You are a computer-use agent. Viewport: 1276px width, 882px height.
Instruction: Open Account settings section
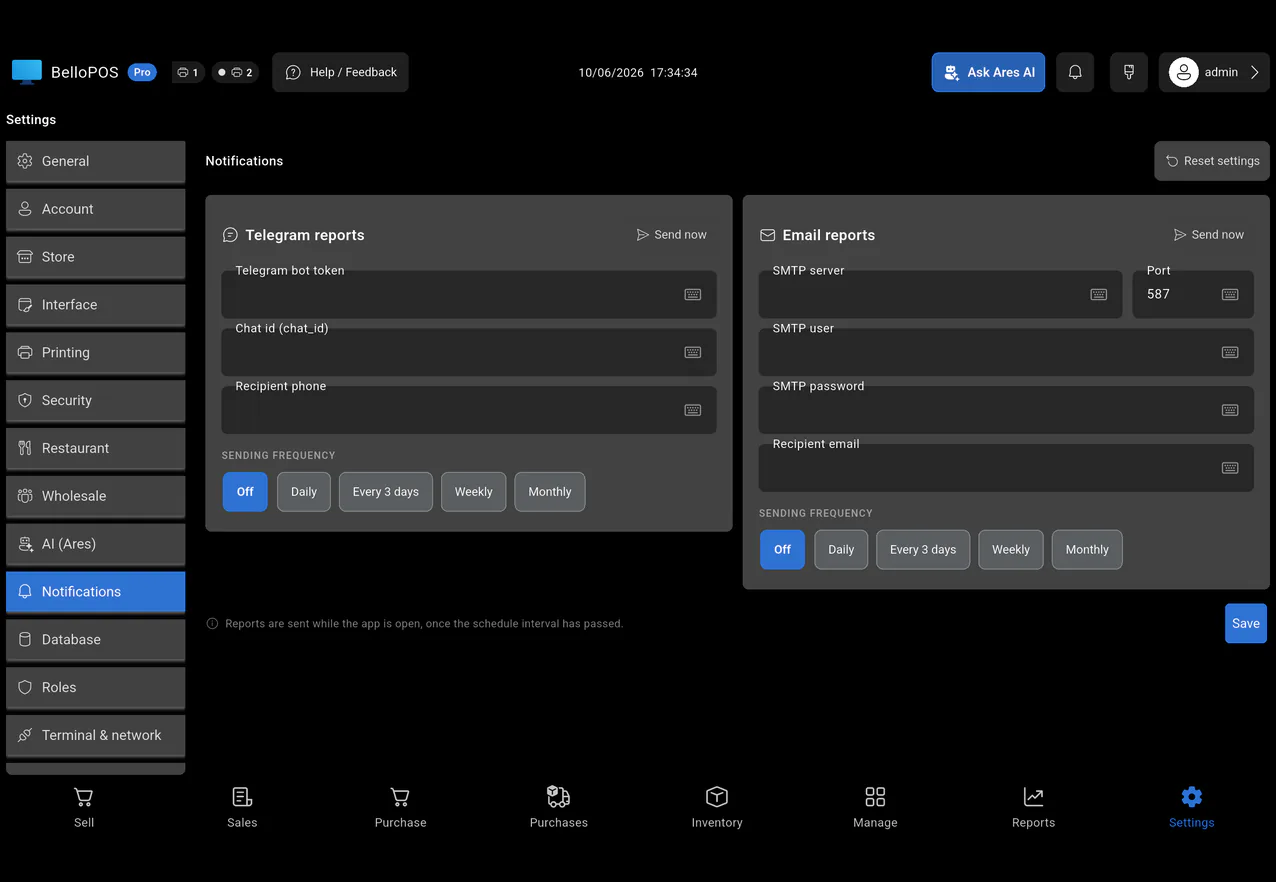tap(96, 209)
